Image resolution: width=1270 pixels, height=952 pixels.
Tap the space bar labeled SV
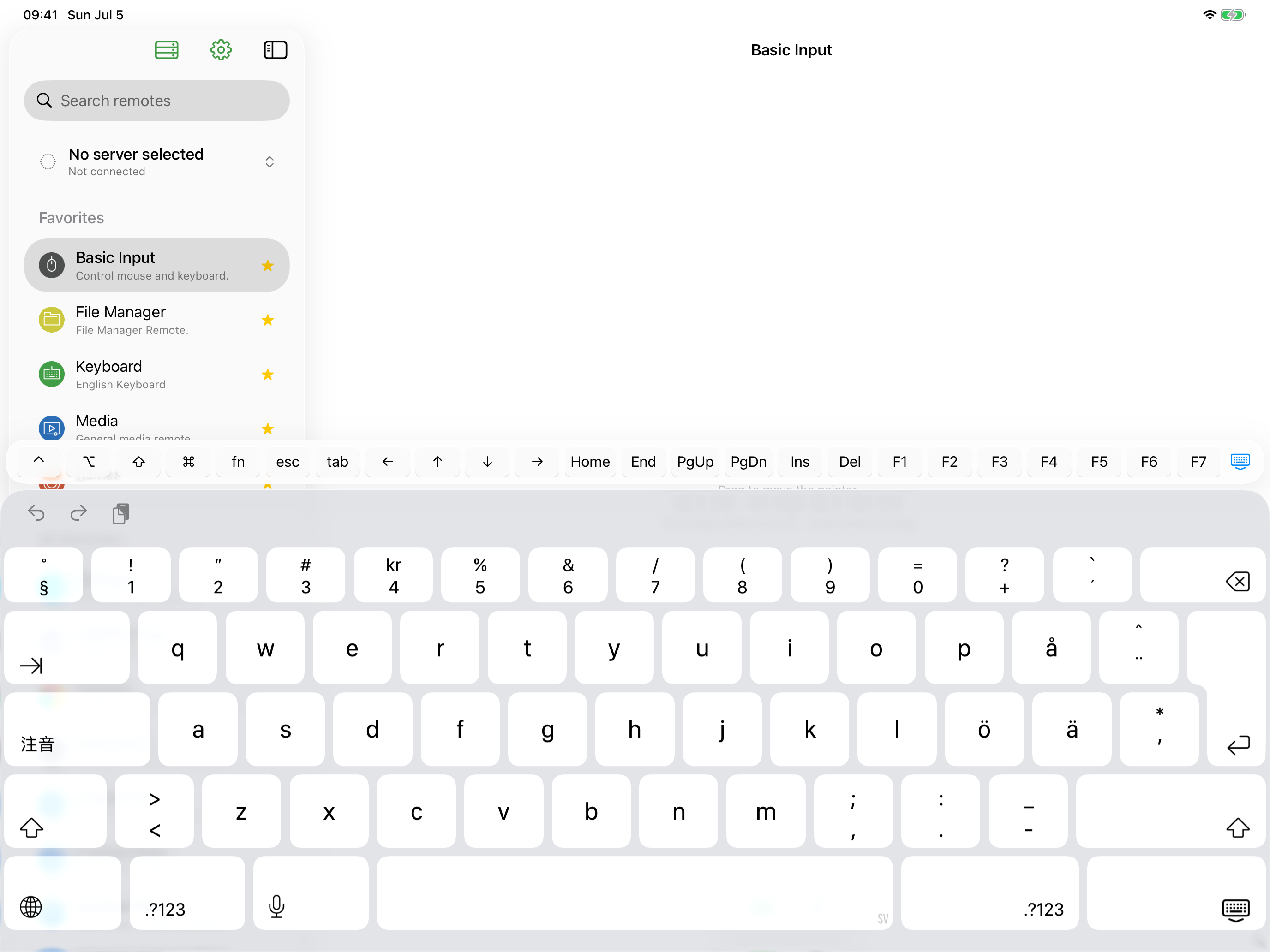635,893
